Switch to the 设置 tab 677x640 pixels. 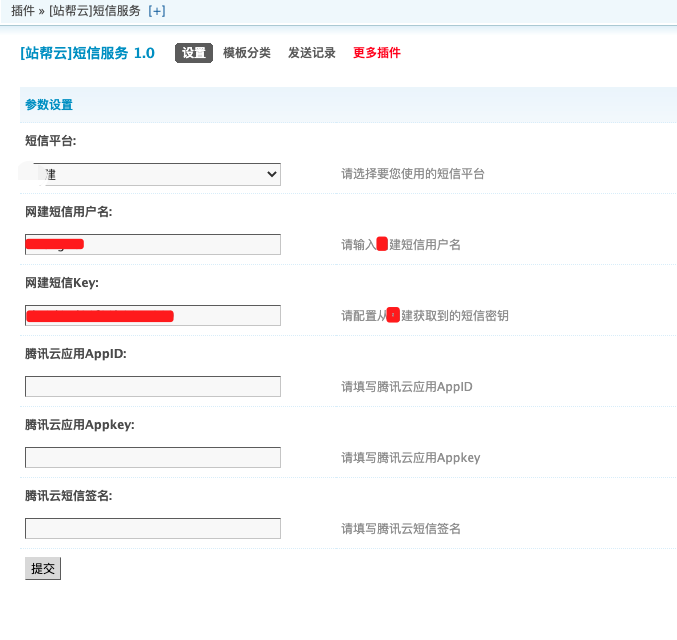tap(194, 53)
